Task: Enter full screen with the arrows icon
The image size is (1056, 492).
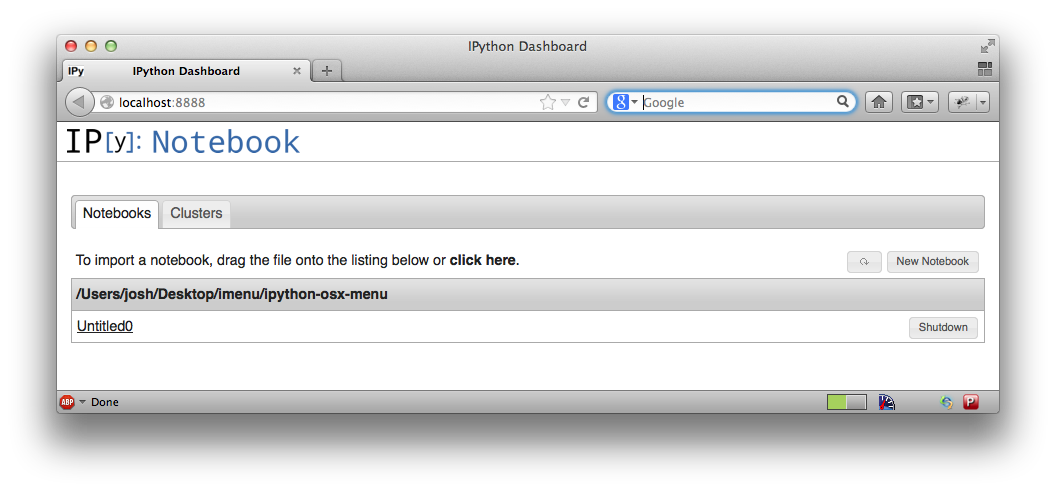Action: pyautogui.click(x=987, y=46)
